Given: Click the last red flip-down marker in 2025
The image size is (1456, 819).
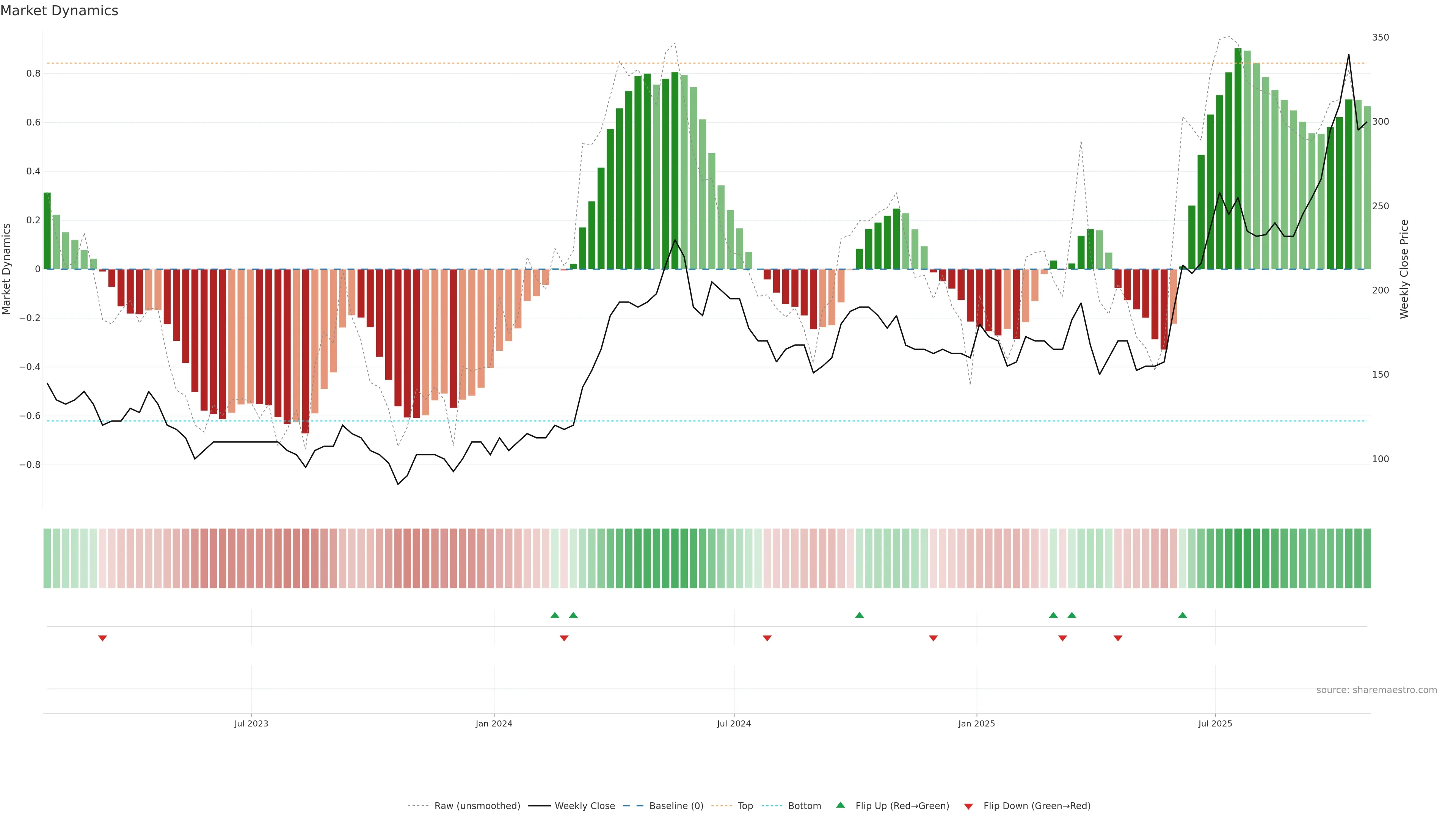Looking at the screenshot, I should 1117,638.
